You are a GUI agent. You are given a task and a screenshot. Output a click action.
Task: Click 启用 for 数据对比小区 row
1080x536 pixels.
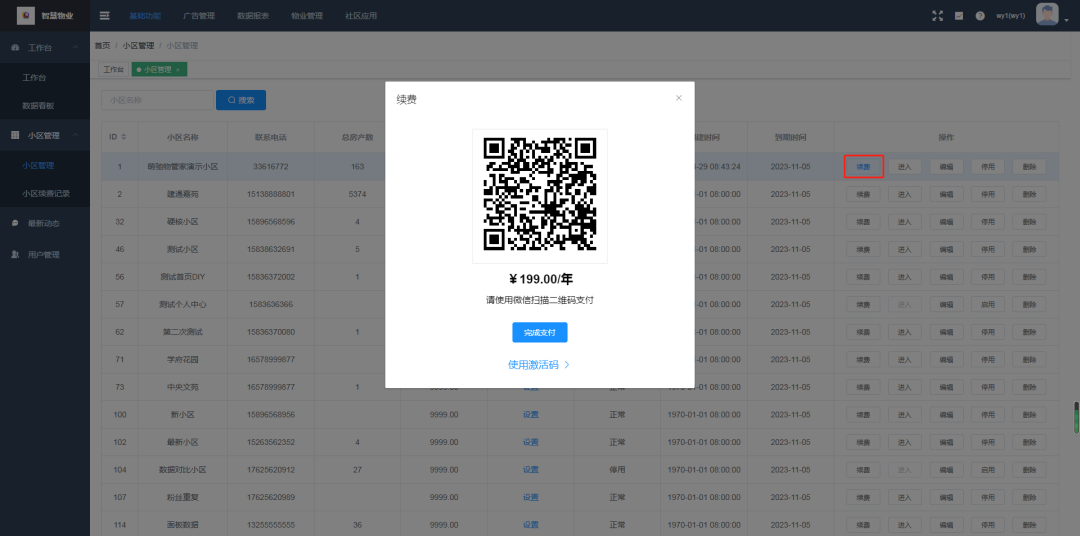click(988, 470)
